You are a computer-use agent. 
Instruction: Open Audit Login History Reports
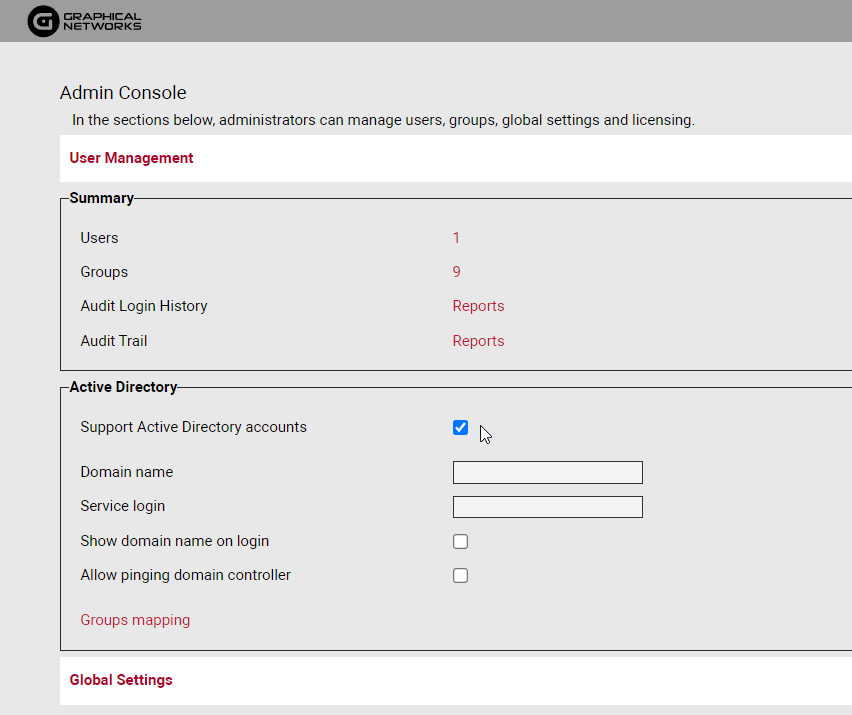[478, 306]
